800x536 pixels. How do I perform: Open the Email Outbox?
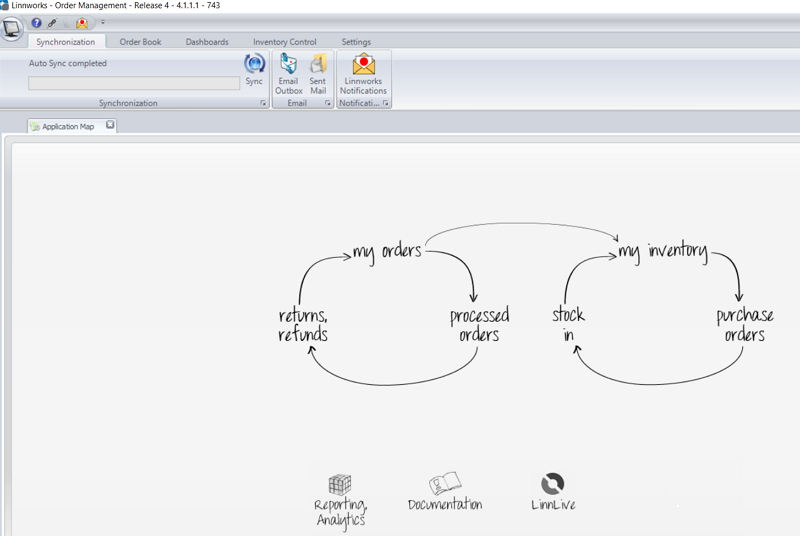(289, 74)
